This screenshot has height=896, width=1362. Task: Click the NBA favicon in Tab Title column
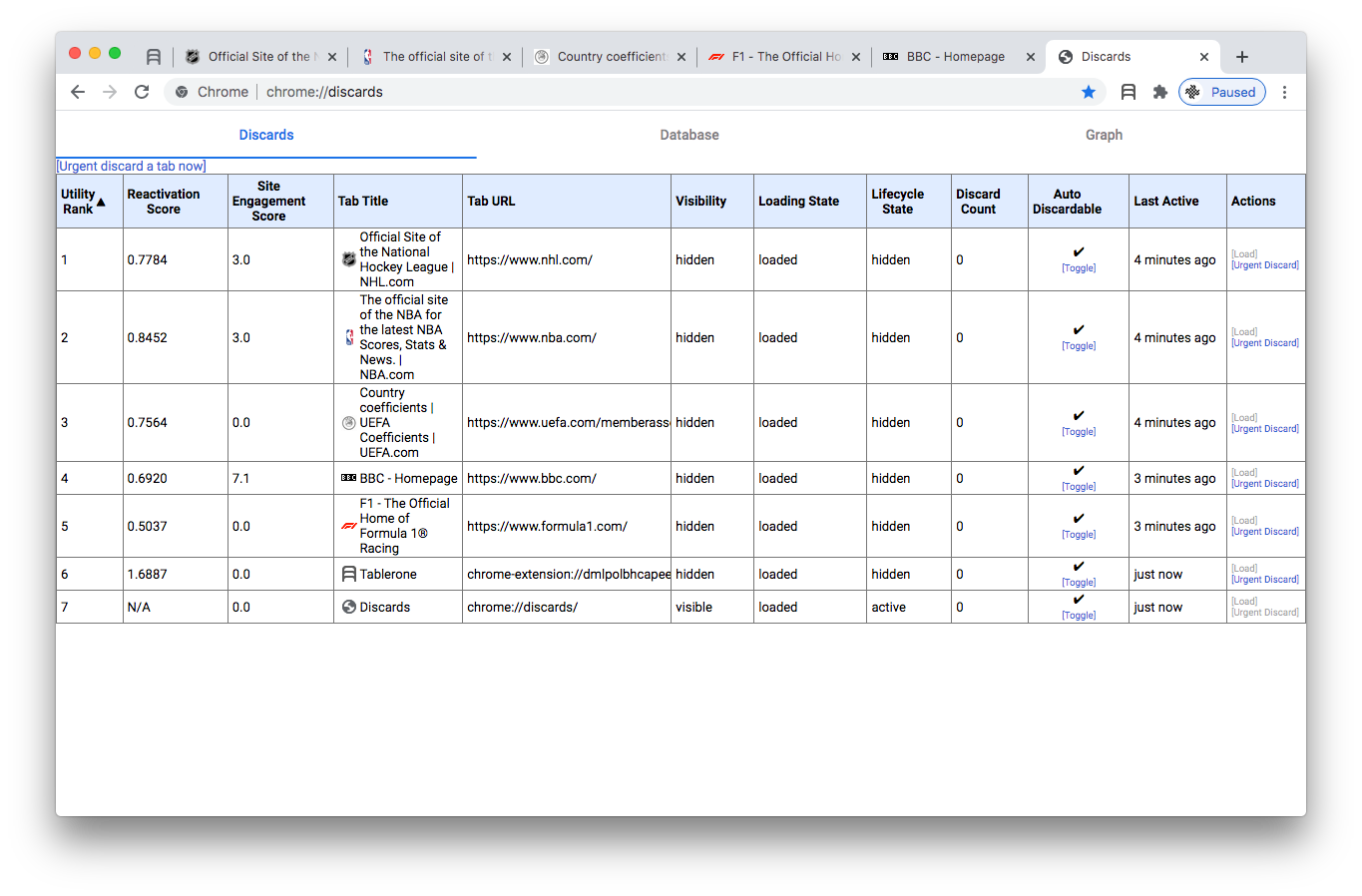[x=349, y=337]
